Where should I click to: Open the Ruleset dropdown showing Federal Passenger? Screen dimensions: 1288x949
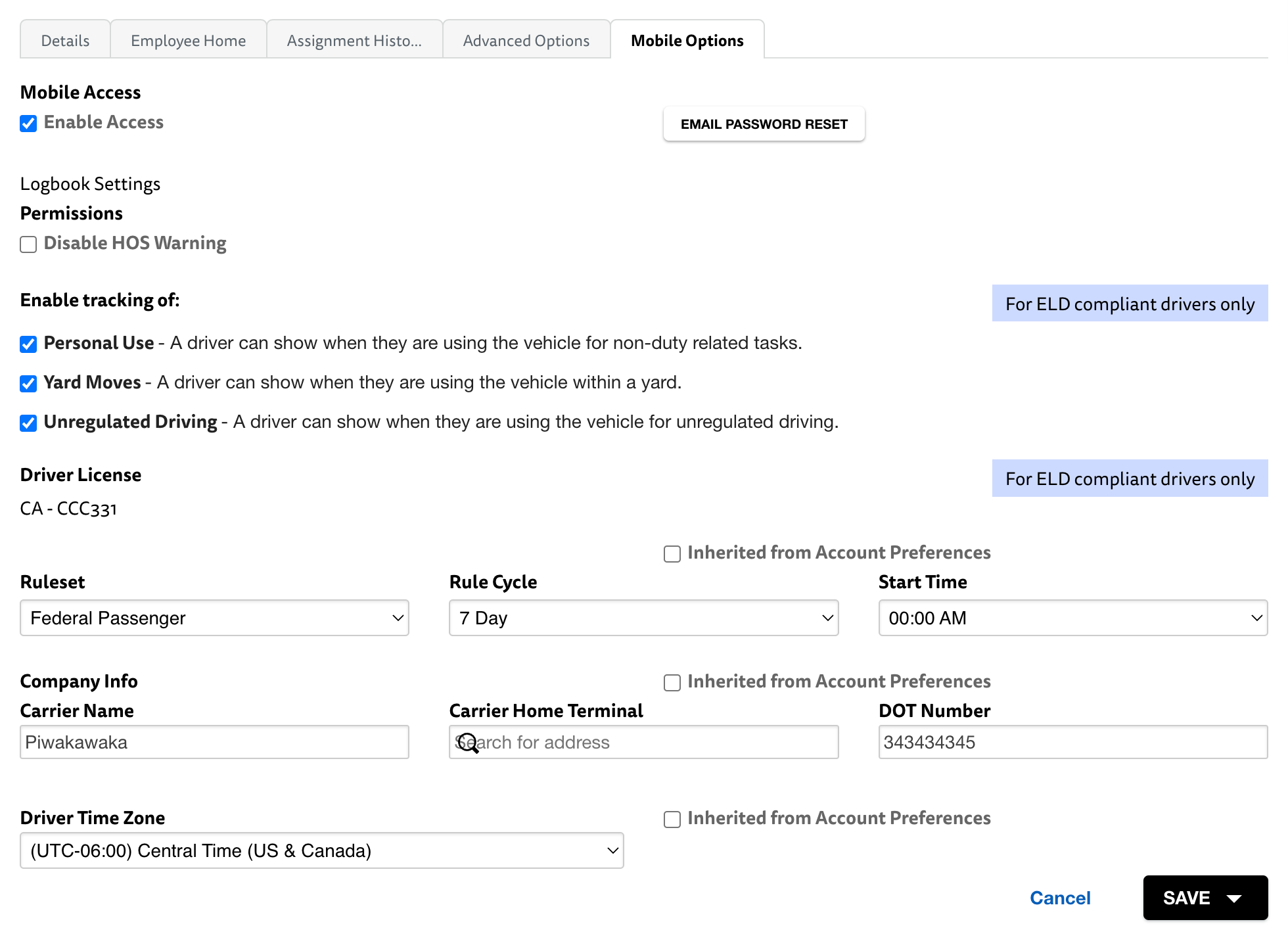click(x=215, y=618)
